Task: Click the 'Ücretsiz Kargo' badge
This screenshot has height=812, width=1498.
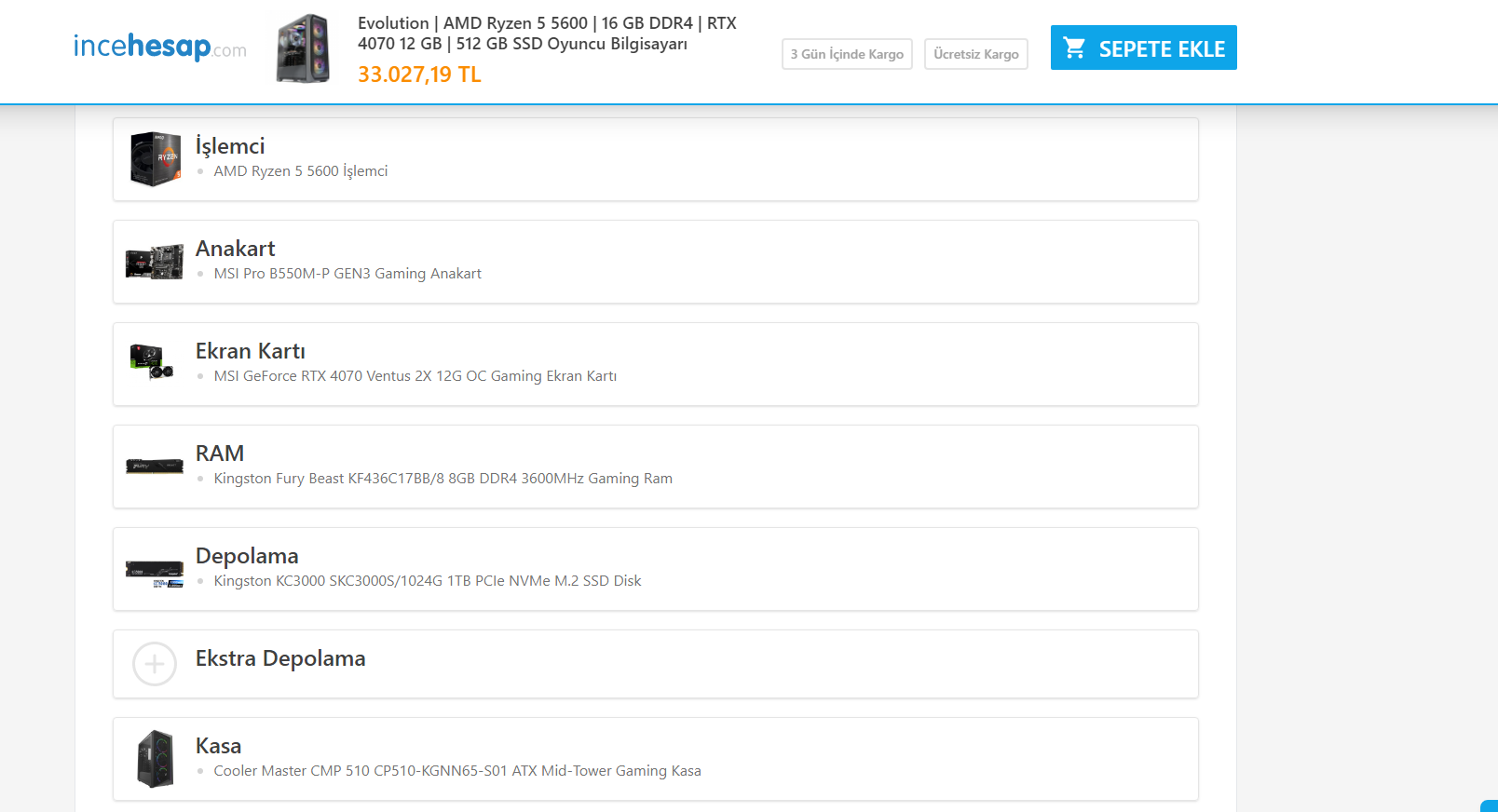Action: [976, 54]
